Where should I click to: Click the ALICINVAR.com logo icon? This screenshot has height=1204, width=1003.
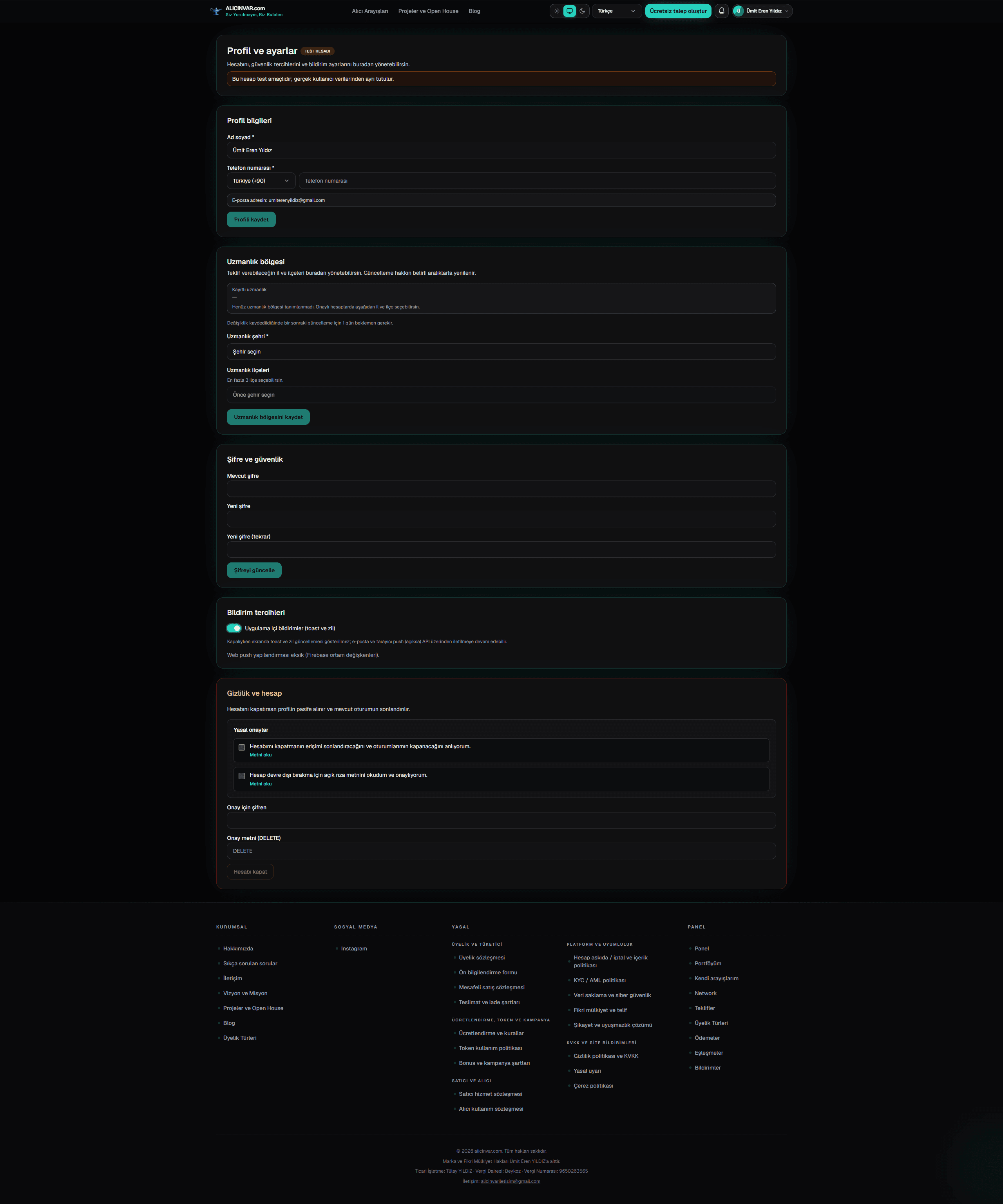[x=216, y=11]
